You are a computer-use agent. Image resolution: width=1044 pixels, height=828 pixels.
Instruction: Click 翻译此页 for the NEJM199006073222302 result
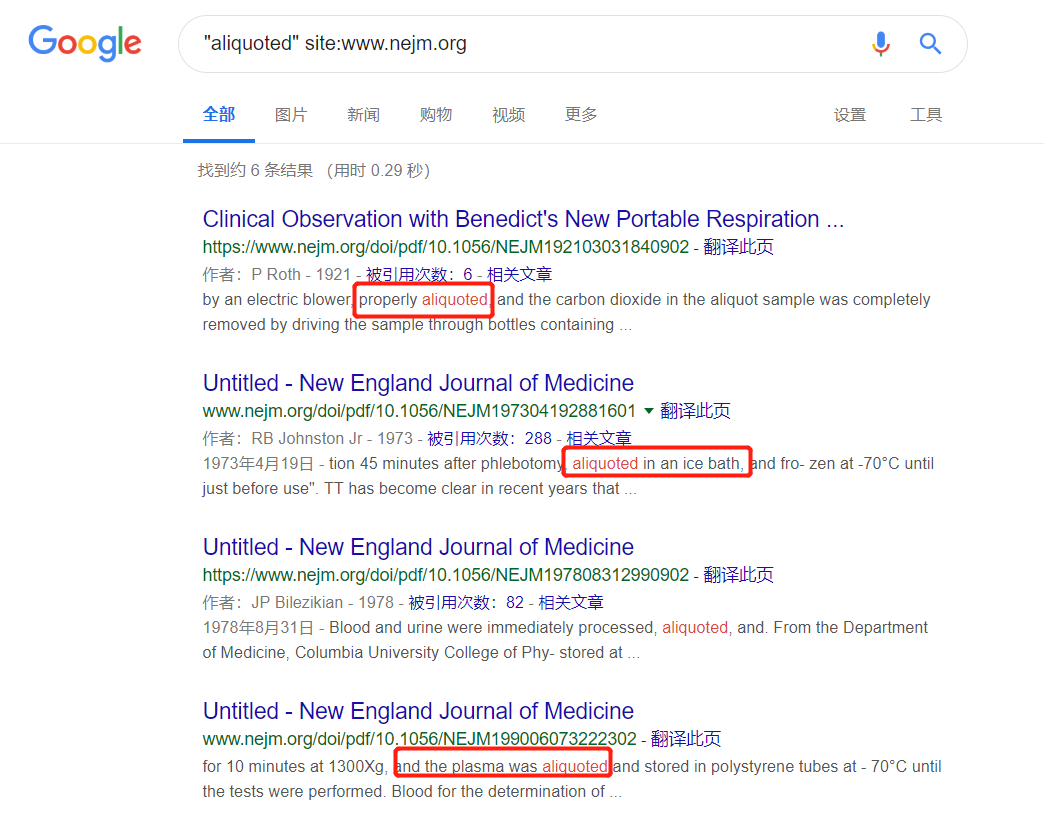pyautogui.click(x=686, y=739)
